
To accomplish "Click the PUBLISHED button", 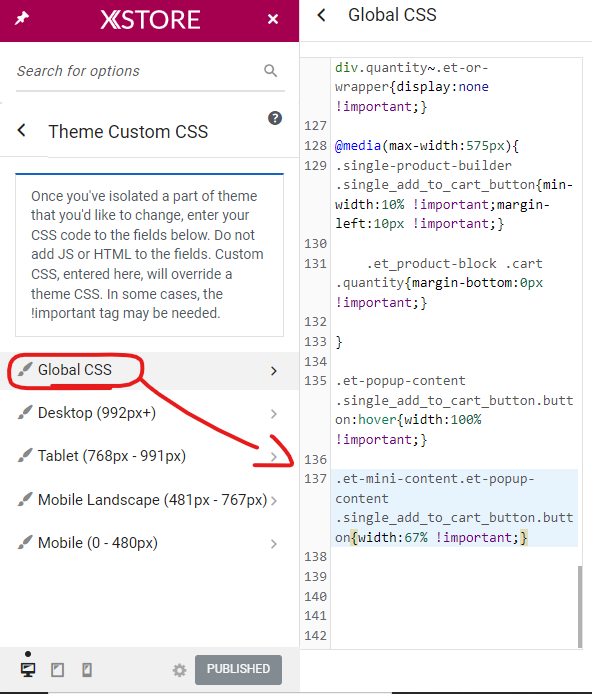I will point(238,669).
